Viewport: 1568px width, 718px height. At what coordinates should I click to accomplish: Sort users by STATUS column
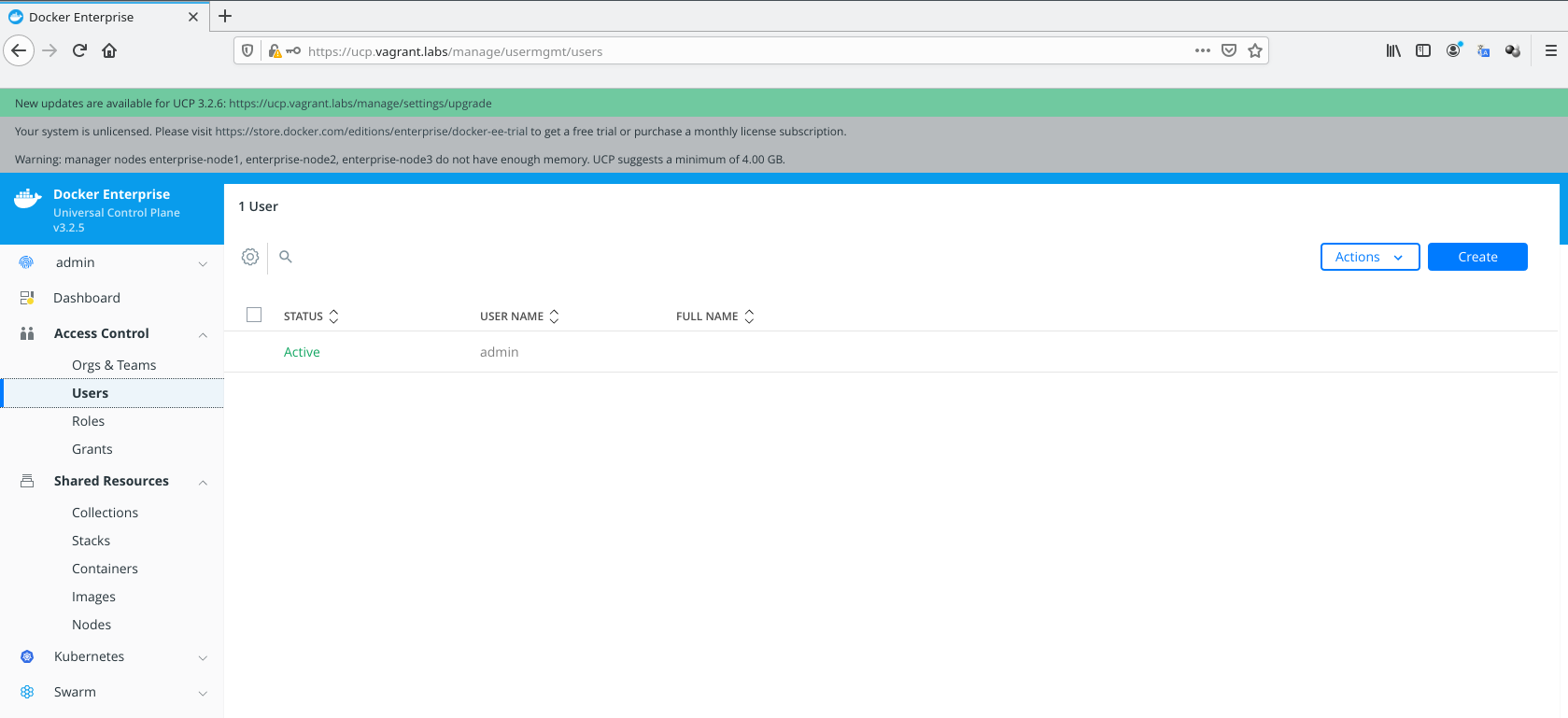click(x=311, y=317)
